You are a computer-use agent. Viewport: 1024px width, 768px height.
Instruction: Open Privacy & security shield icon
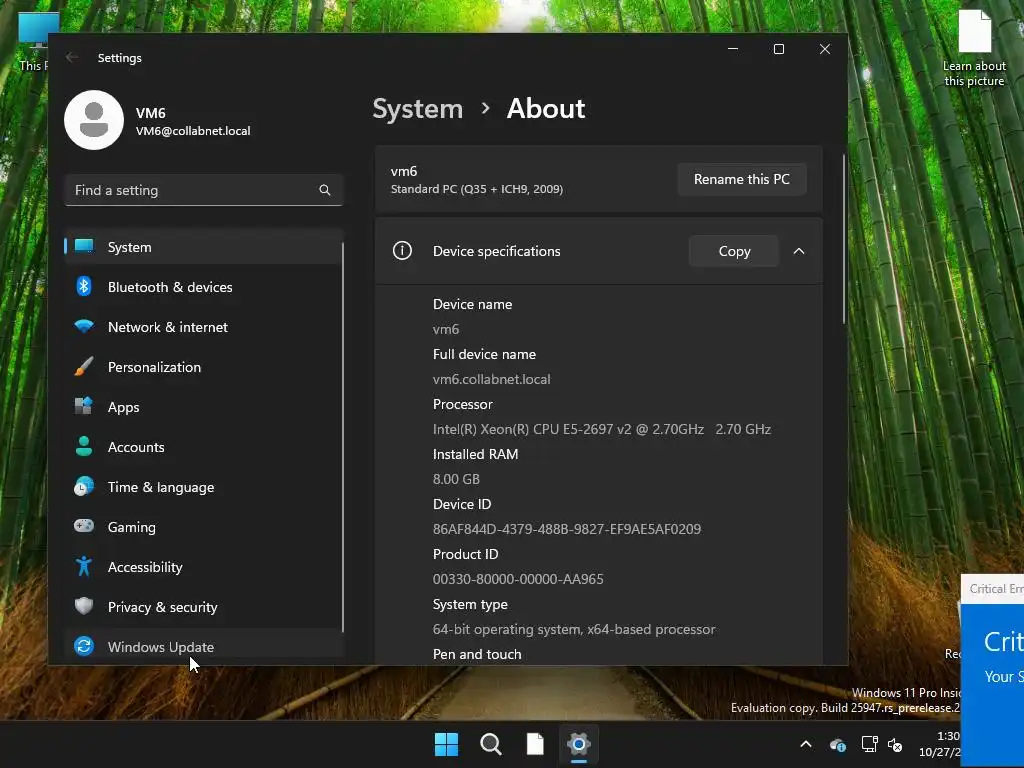click(84, 606)
